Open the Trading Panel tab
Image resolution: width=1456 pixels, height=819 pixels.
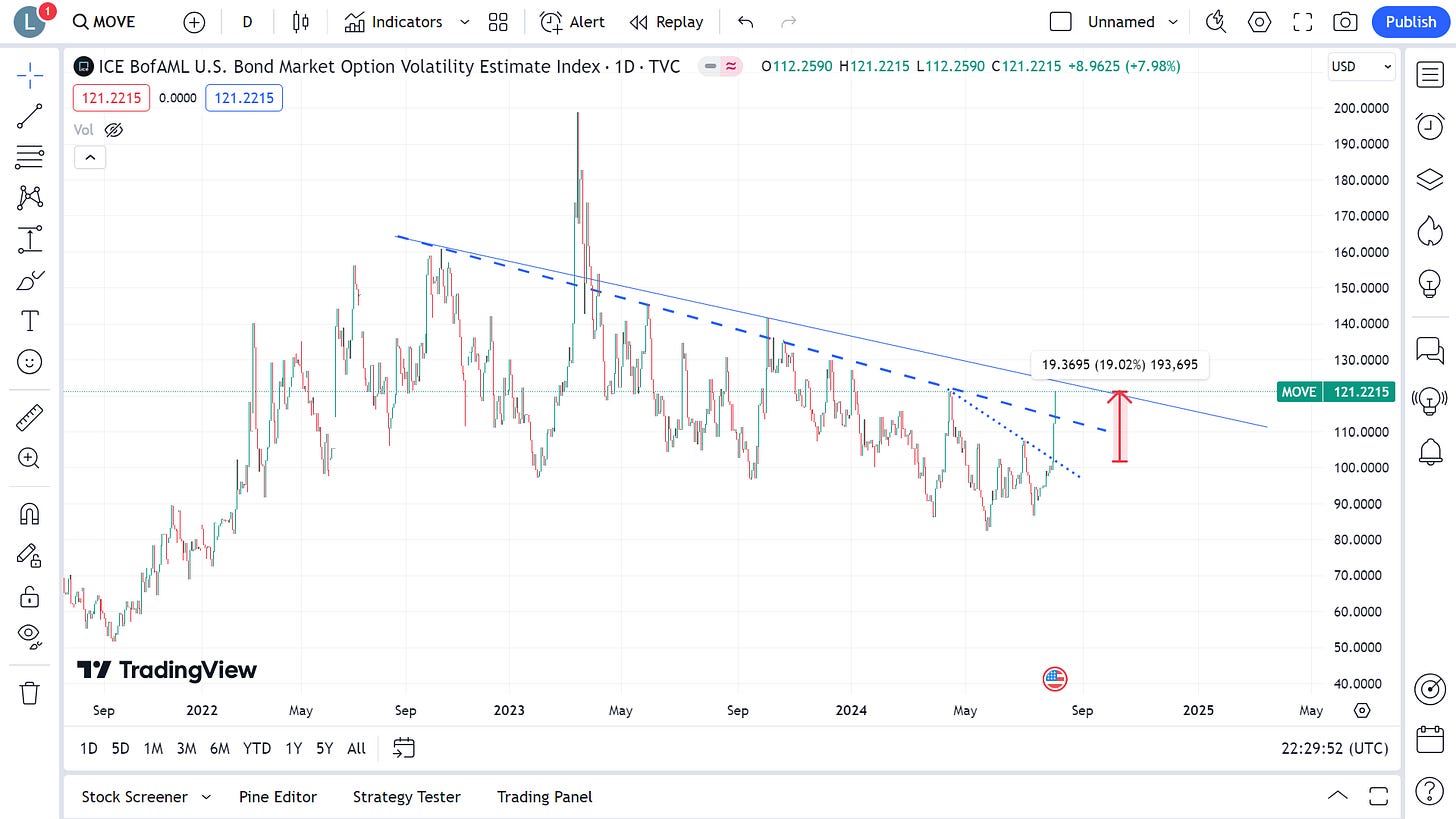pos(545,797)
